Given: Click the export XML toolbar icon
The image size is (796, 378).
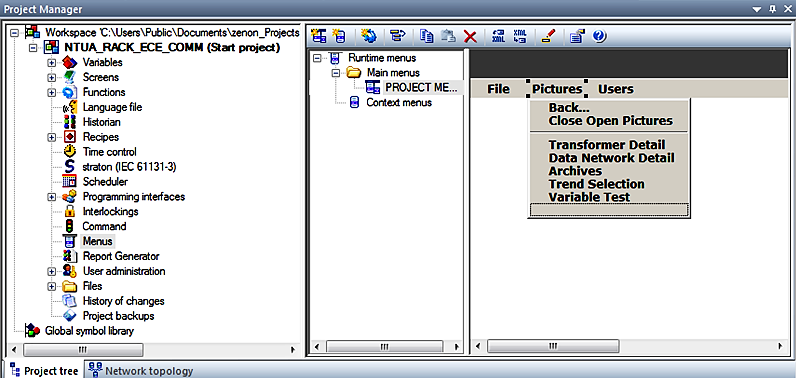Looking at the screenshot, I should click(499, 36).
